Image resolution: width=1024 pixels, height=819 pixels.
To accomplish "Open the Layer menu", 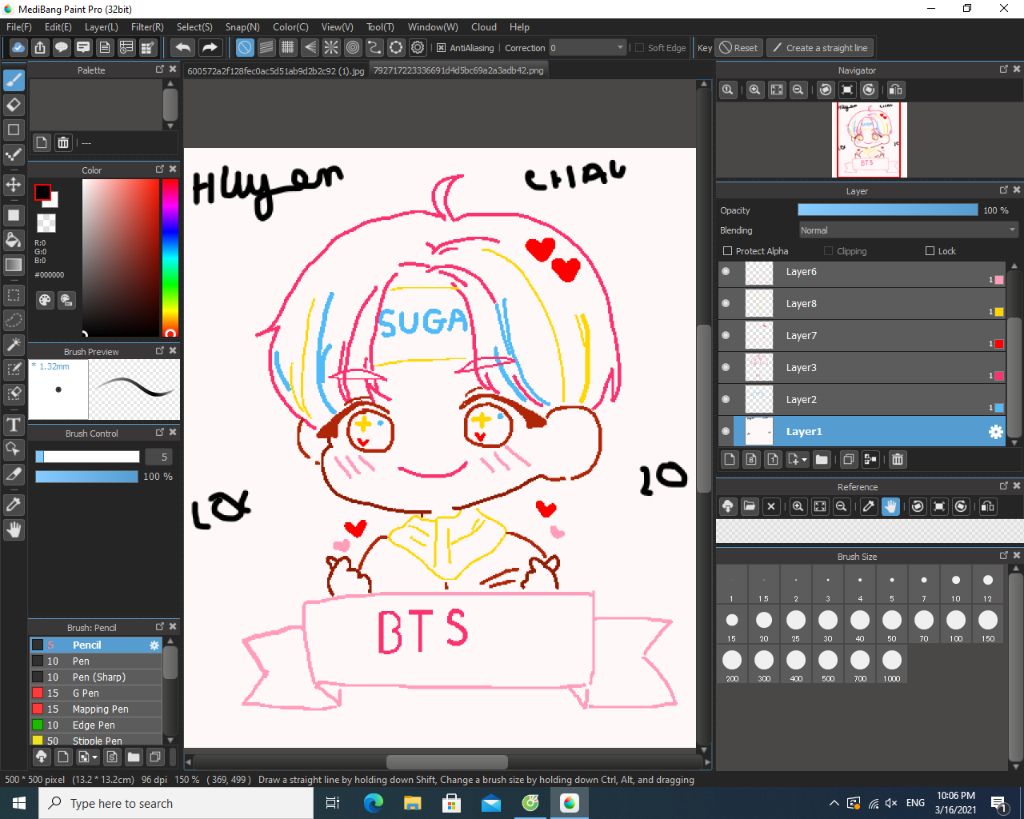I will [101, 27].
